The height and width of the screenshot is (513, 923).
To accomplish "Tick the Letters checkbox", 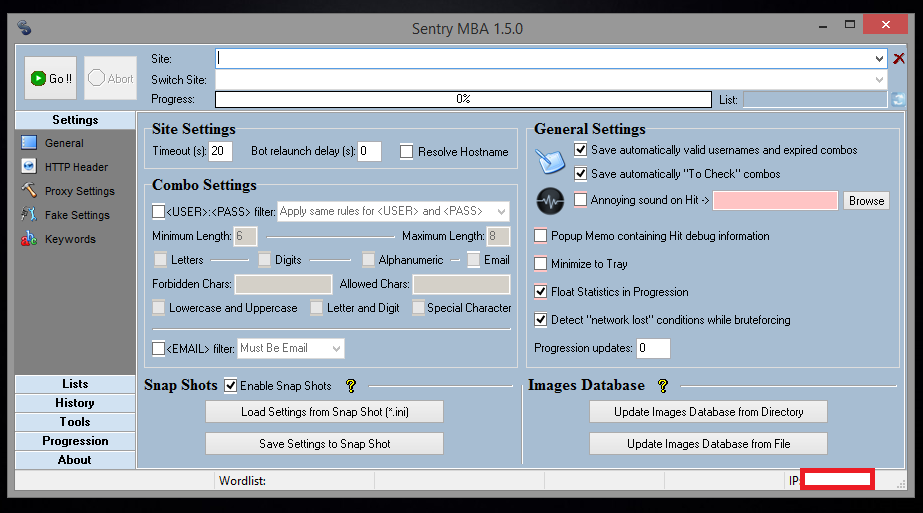I will pos(160,259).
